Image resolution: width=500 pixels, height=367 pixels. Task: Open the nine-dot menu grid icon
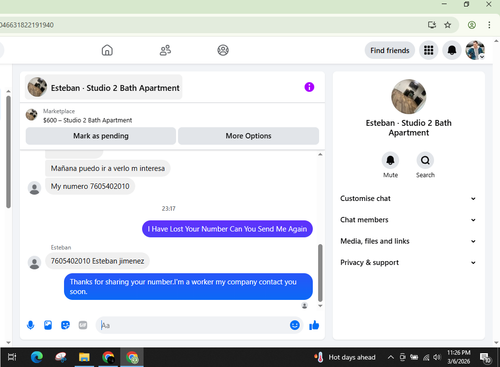click(x=429, y=50)
